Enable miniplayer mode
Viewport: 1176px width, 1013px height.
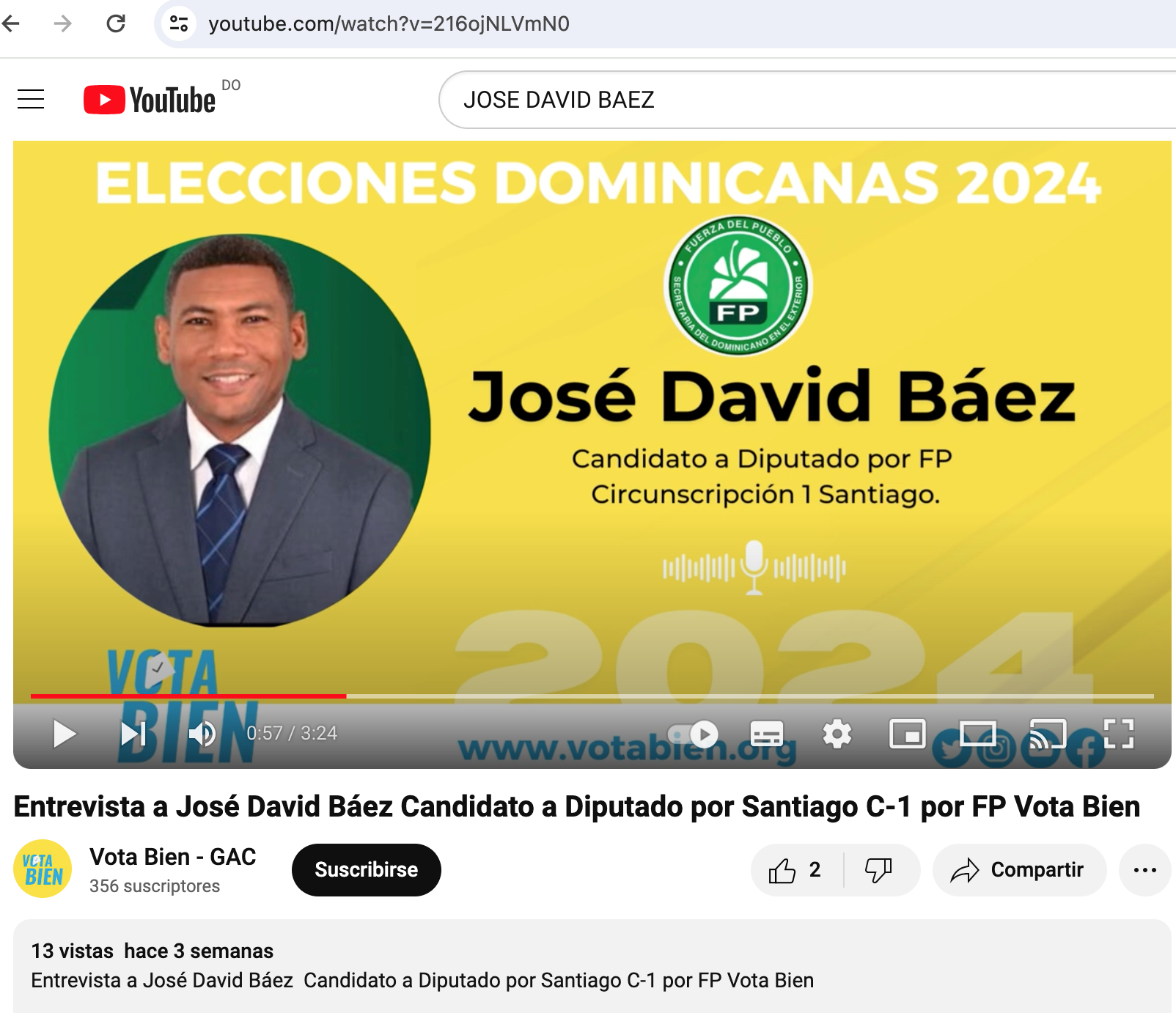point(907,734)
